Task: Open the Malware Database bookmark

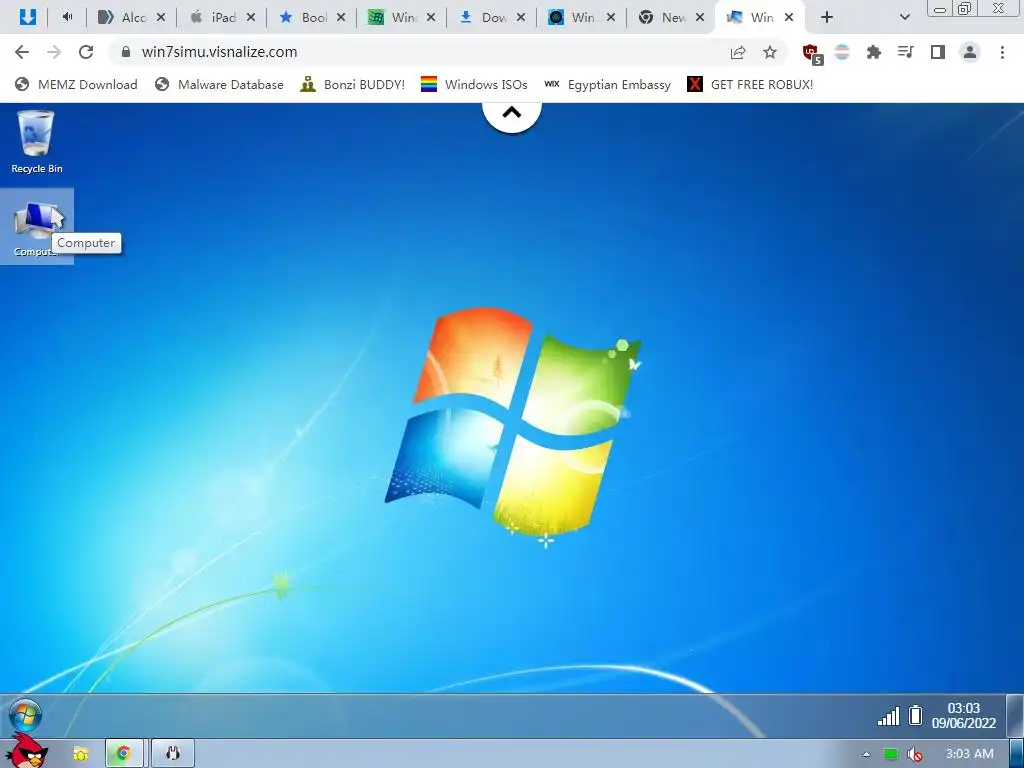Action: pos(219,84)
